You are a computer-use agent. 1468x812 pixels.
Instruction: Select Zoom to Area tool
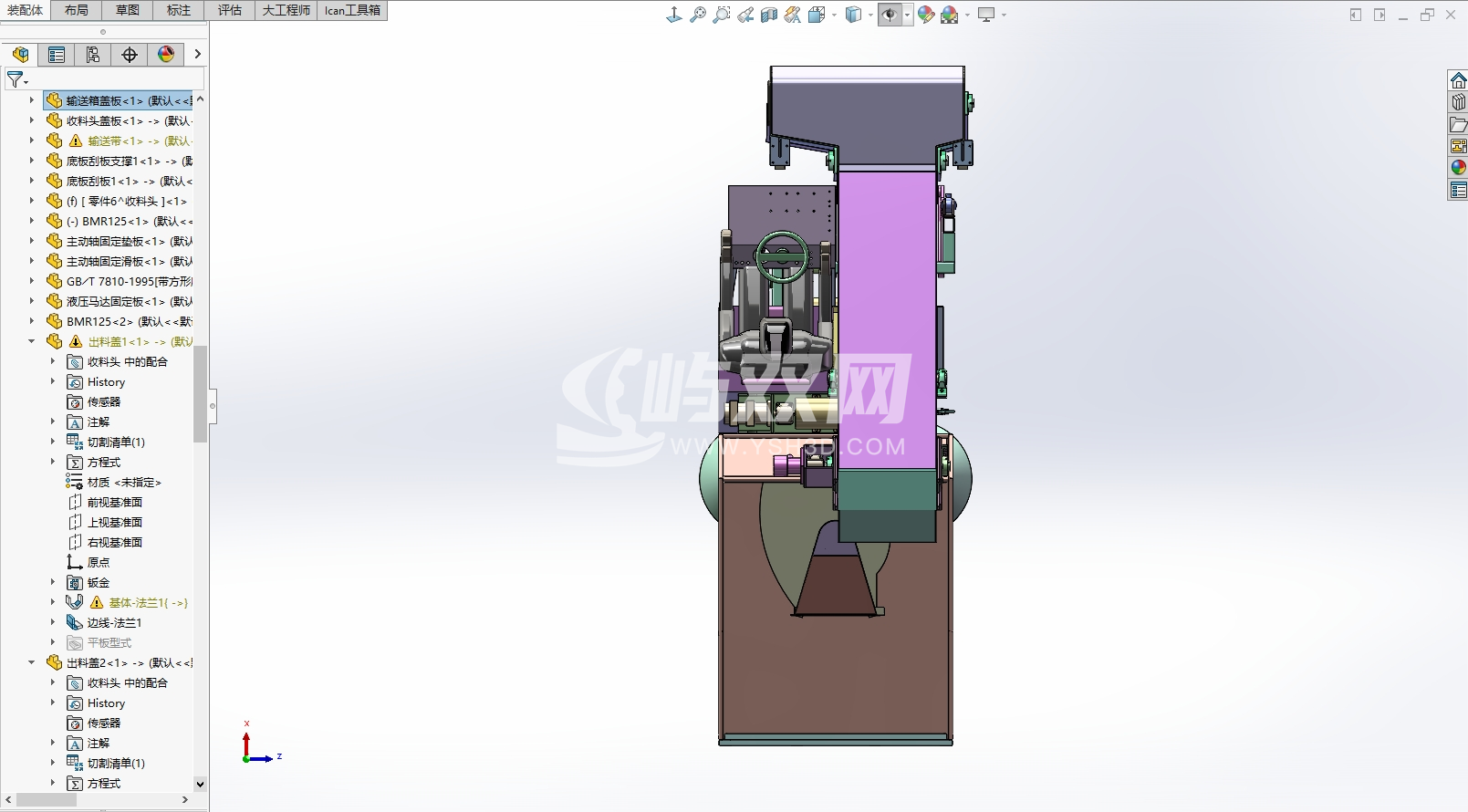click(722, 15)
